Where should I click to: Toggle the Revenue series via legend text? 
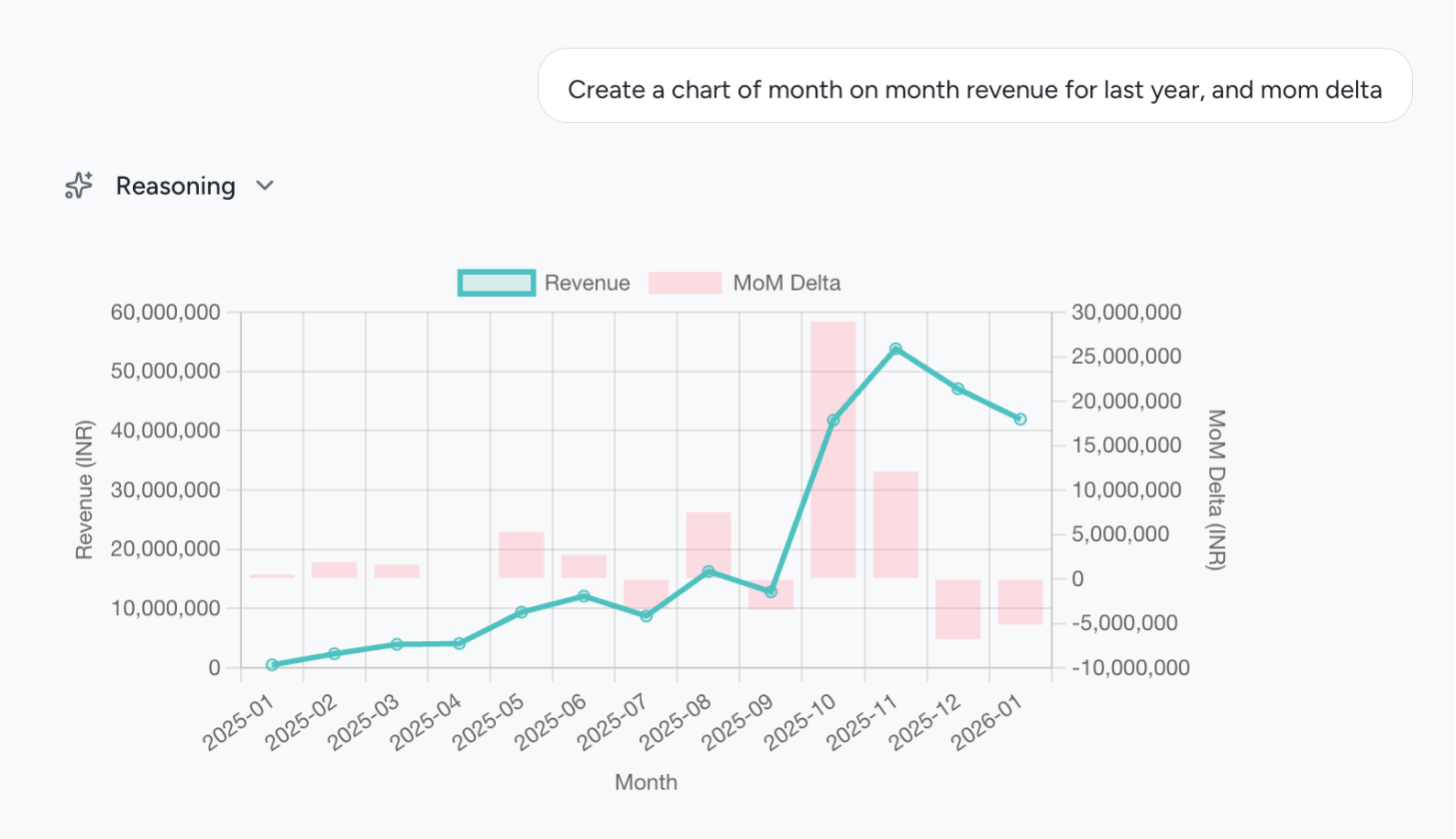click(x=587, y=283)
